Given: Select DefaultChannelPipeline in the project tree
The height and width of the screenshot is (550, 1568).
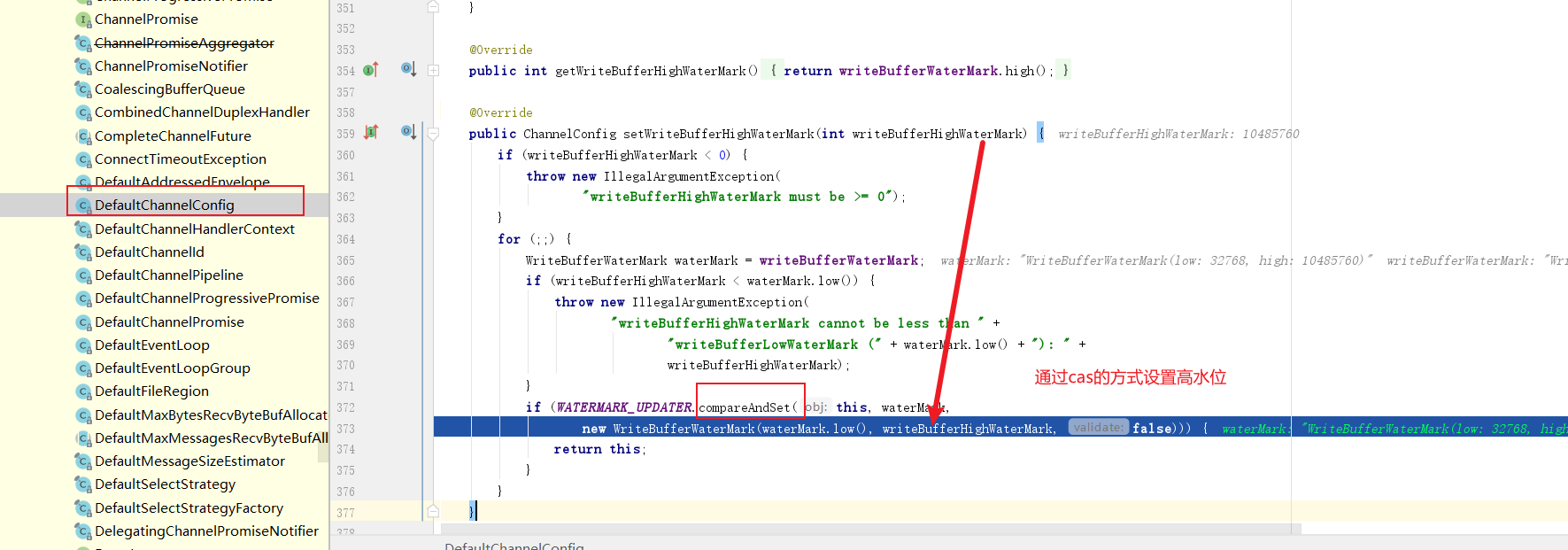Looking at the screenshot, I should (168, 275).
